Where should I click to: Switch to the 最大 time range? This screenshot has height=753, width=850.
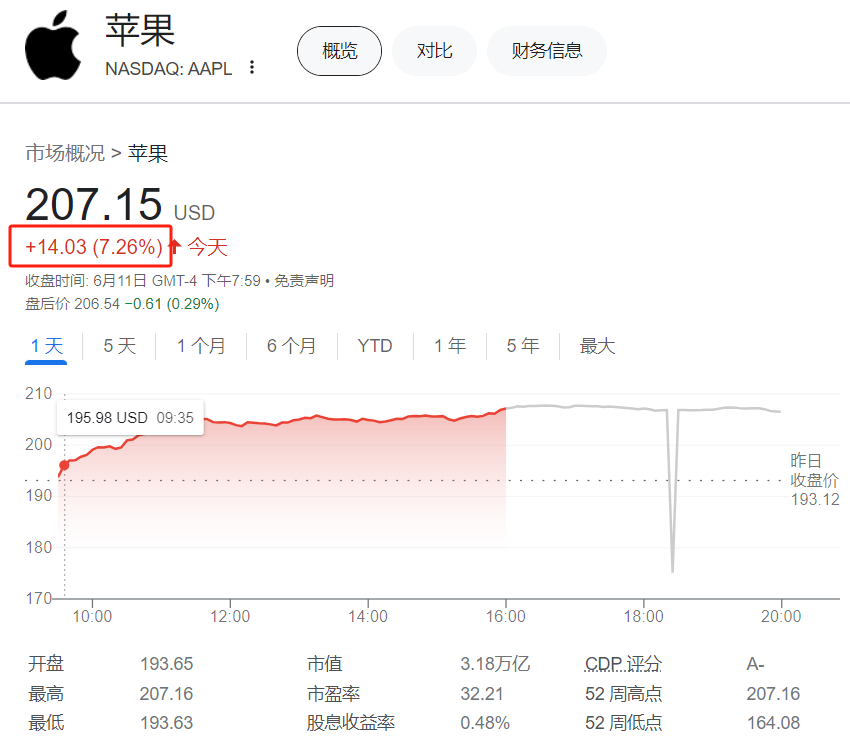(596, 345)
